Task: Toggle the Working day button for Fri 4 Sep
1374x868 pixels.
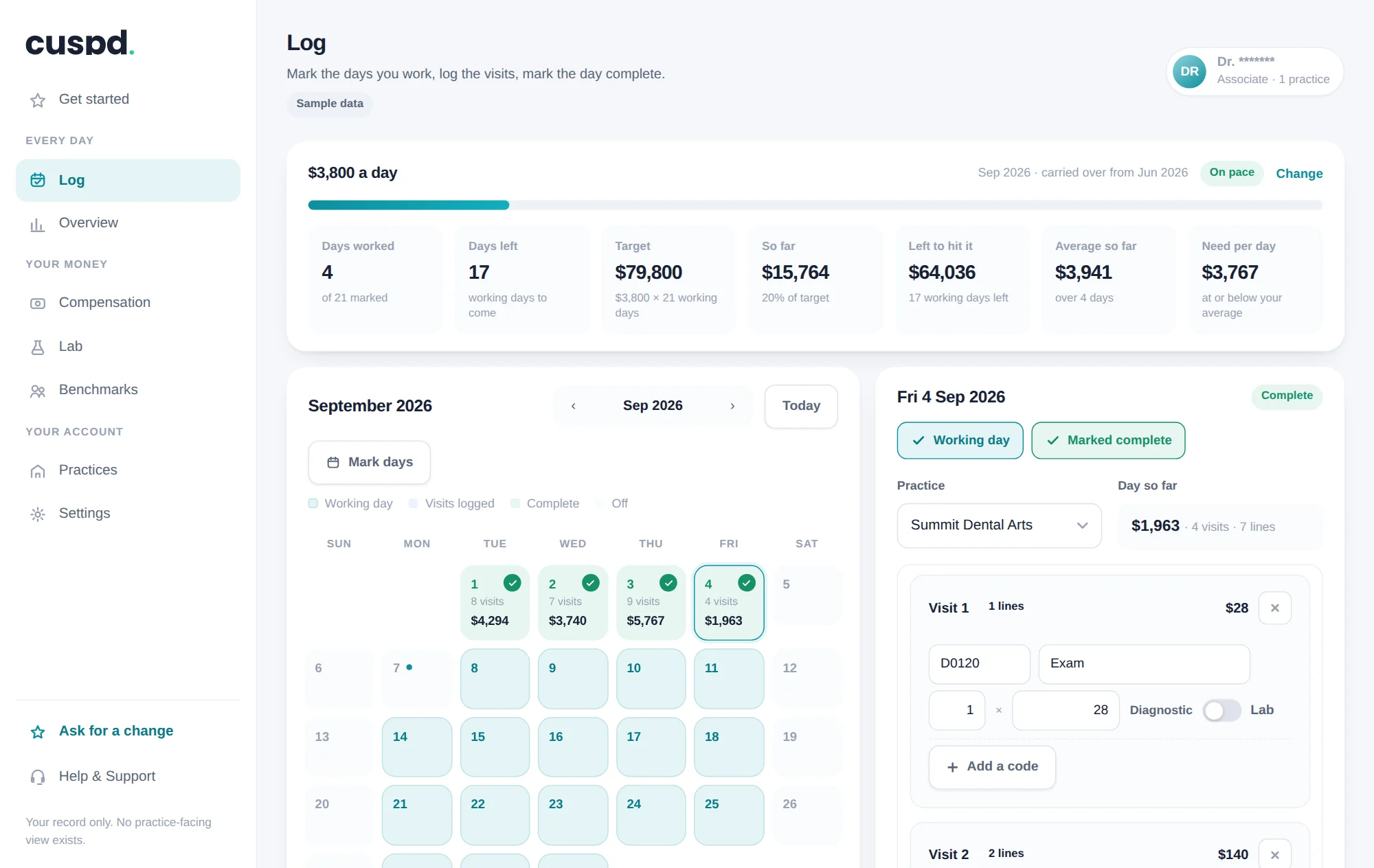Action: pyautogui.click(x=960, y=440)
